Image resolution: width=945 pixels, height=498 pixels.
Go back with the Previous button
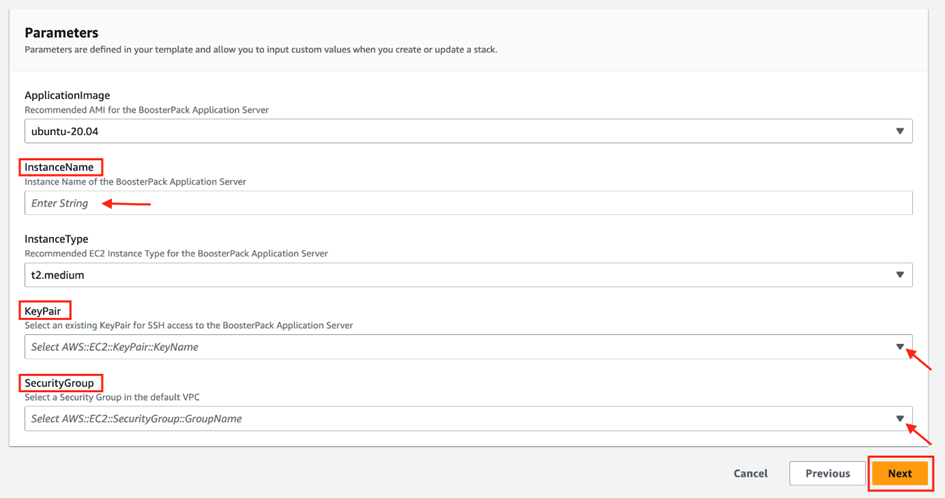coord(827,474)
